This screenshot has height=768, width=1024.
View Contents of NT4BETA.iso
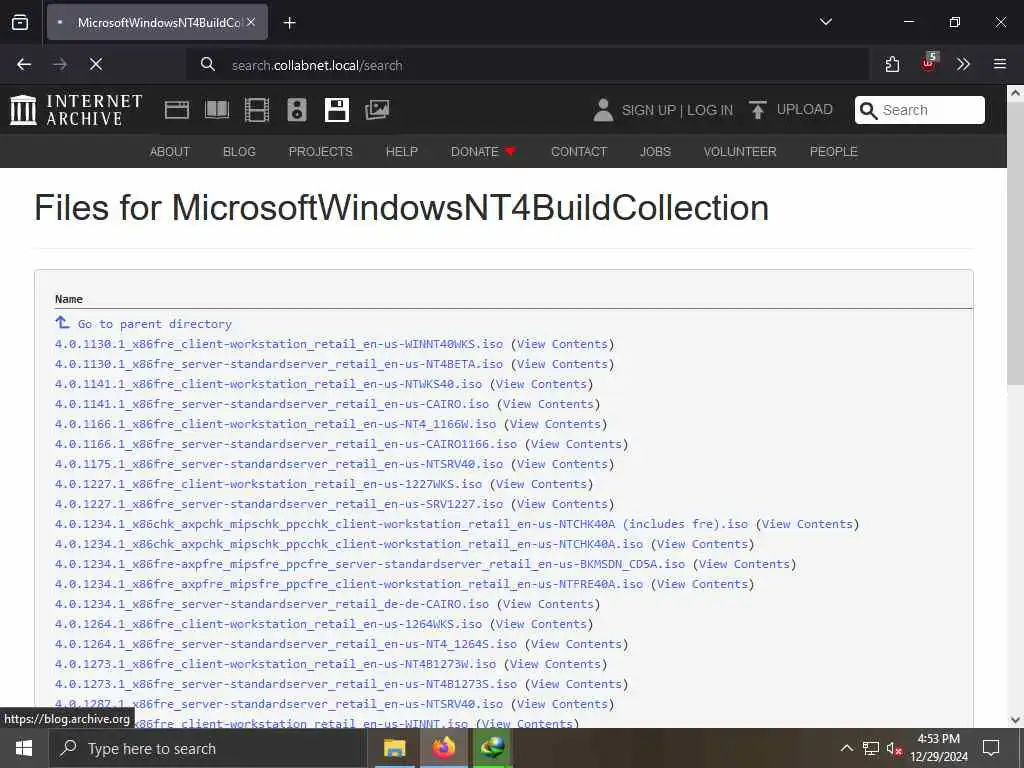coord(562,364)
